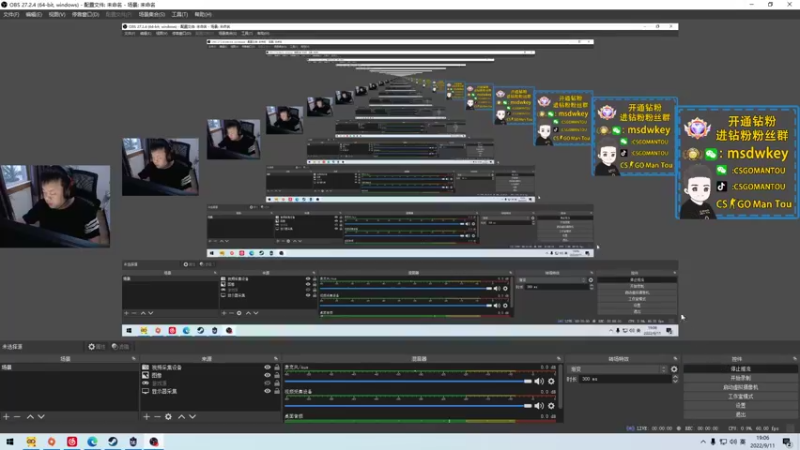
Task: Enable 工作室模式 studio mode
Action: (740, 396)
